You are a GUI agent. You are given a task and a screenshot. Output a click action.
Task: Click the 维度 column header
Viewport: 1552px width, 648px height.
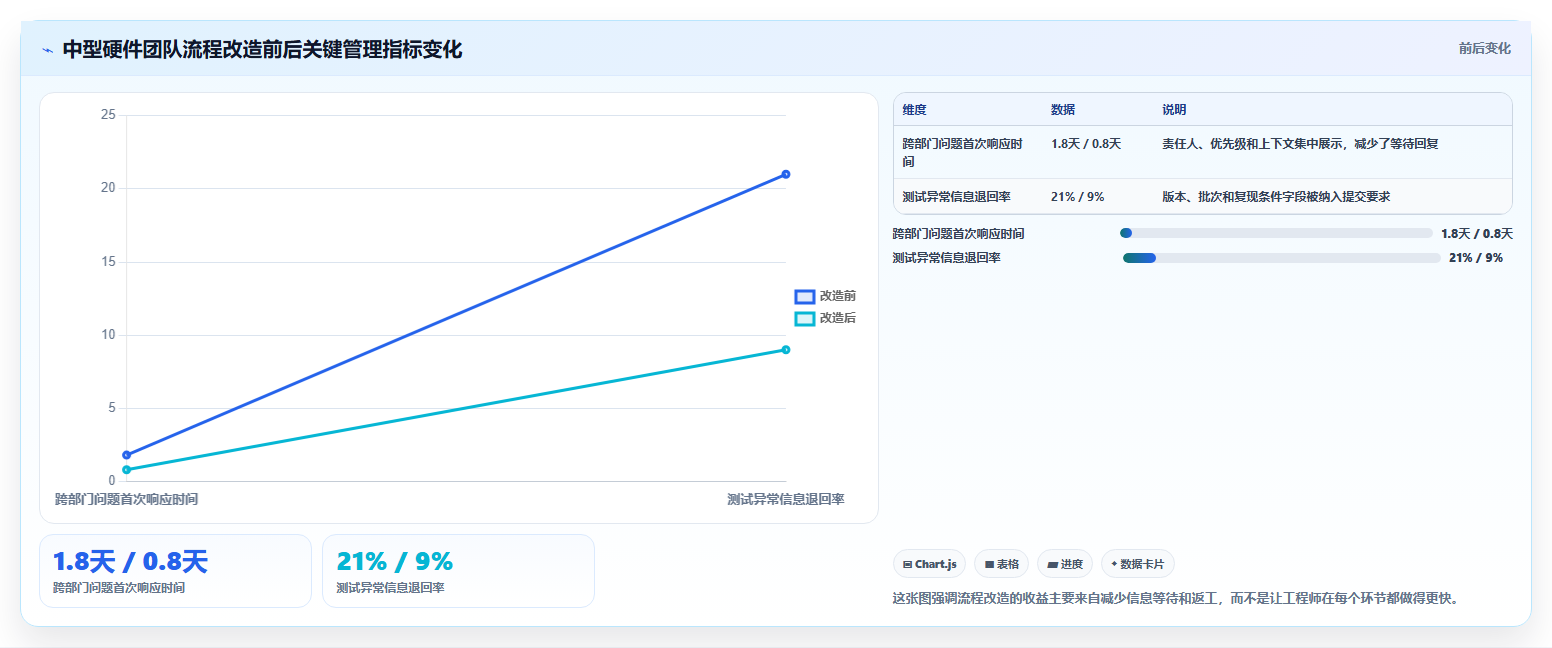pyautogui.click(x=914, y=110)
